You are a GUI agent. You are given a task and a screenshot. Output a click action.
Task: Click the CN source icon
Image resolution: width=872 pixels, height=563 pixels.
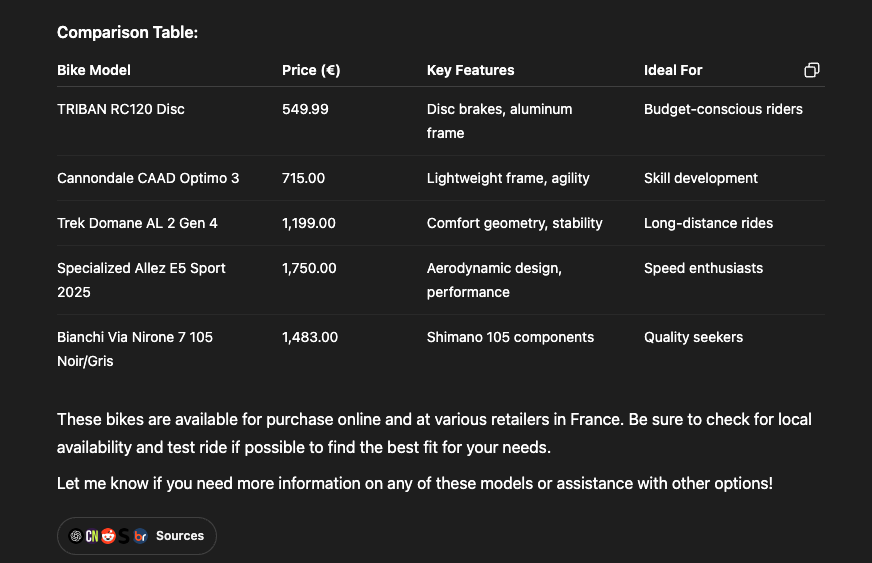pos(92,536)
